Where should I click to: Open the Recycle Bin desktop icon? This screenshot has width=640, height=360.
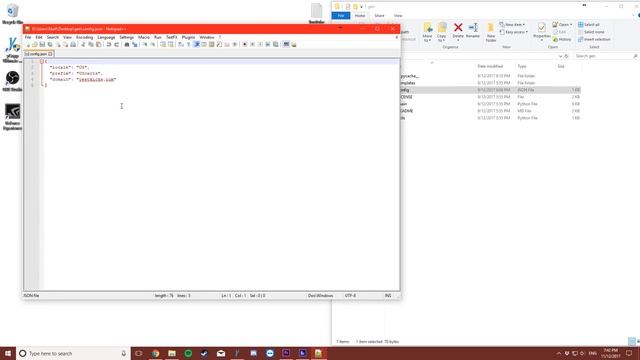[x=12, y=14]
